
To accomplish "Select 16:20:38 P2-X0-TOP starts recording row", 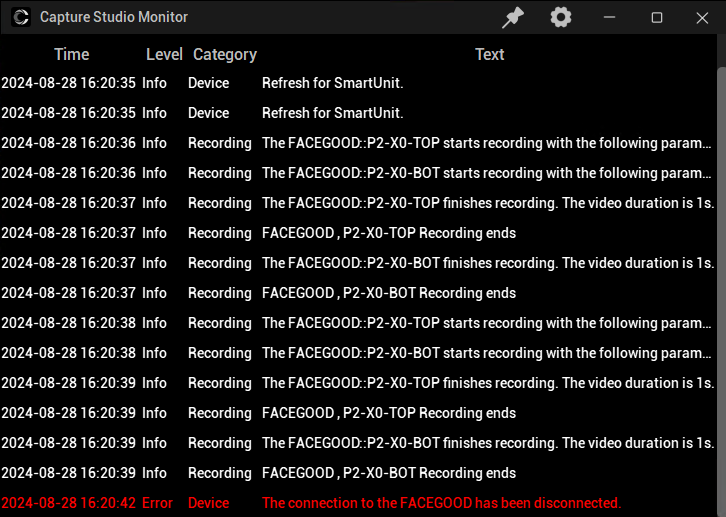I will (x=358, y=323).
